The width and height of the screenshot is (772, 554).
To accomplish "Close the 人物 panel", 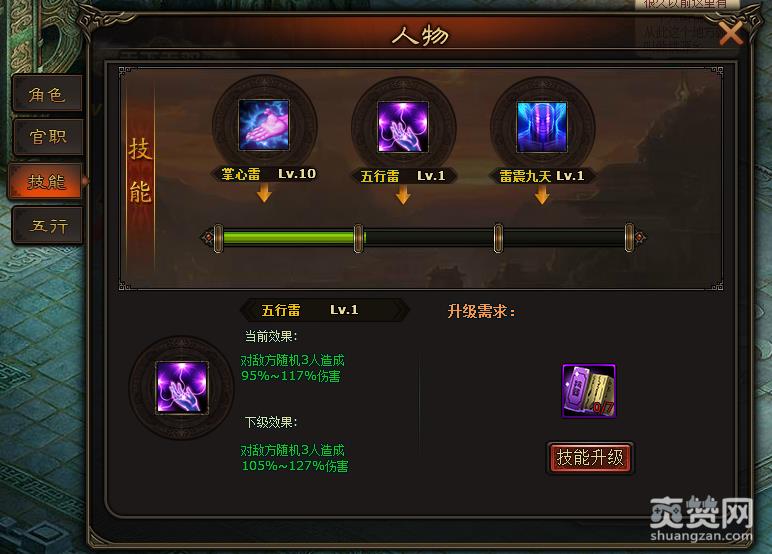I will tap(731, 34).
